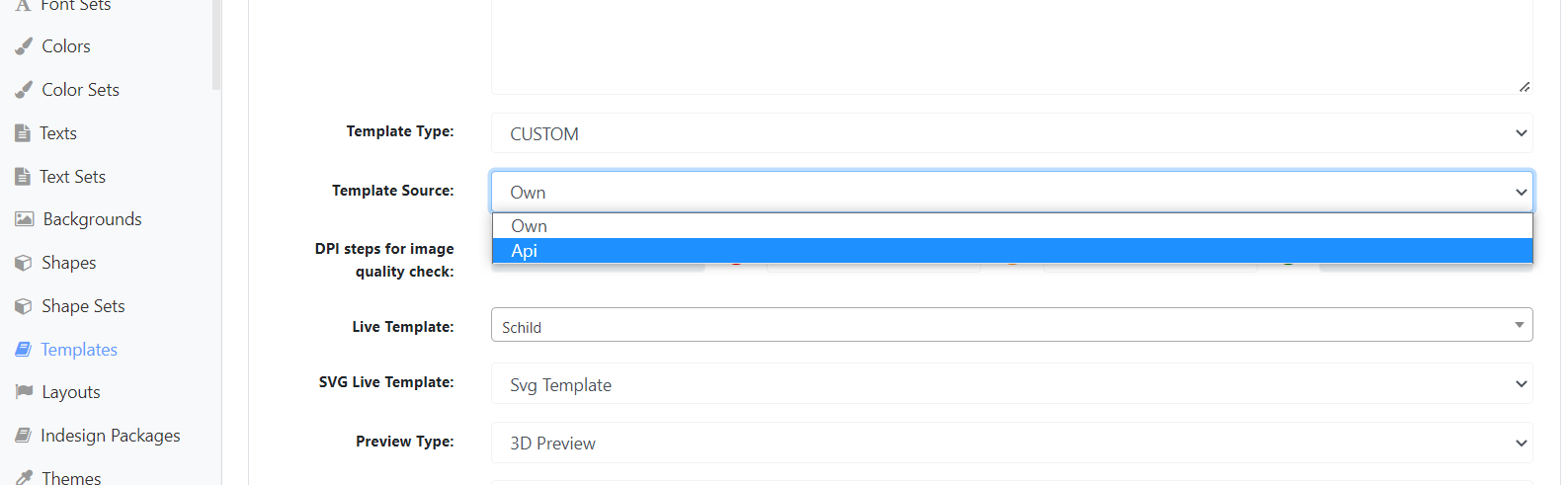Viewport: 1568px width, 485px height.
Task: Click the Indesign Packages book icon
Action: click(23, 436)
